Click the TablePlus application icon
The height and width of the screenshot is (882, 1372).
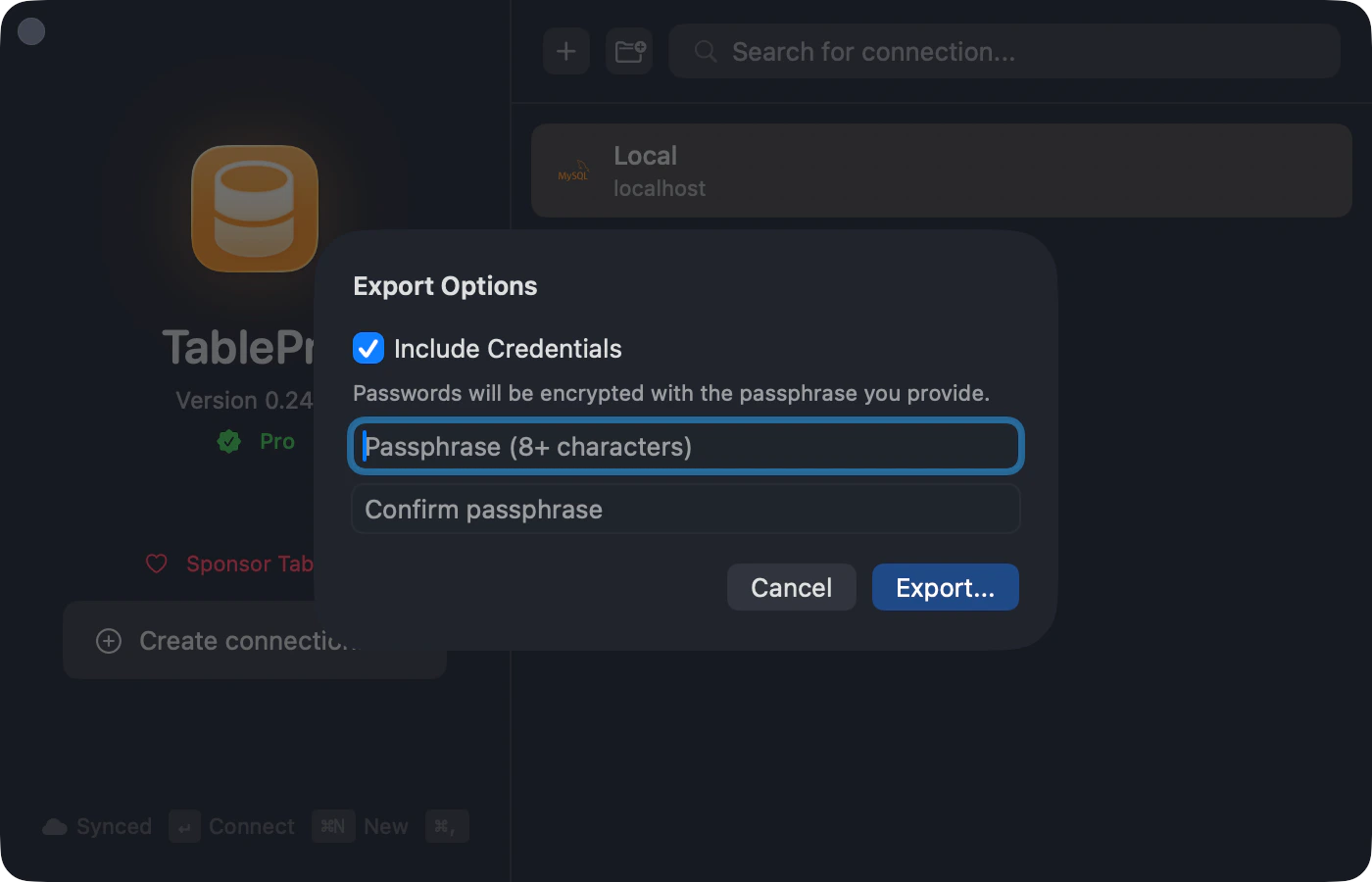pos(254,209)
